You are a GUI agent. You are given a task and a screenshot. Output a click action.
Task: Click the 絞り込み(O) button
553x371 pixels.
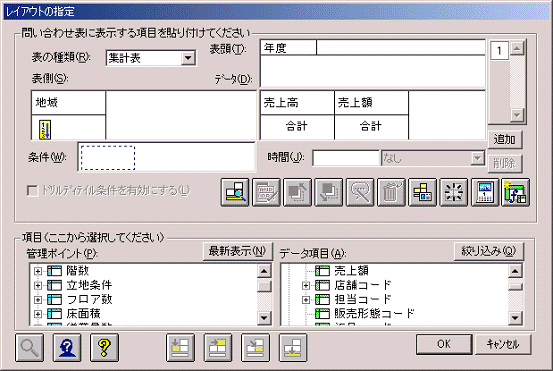click(489, 251)
